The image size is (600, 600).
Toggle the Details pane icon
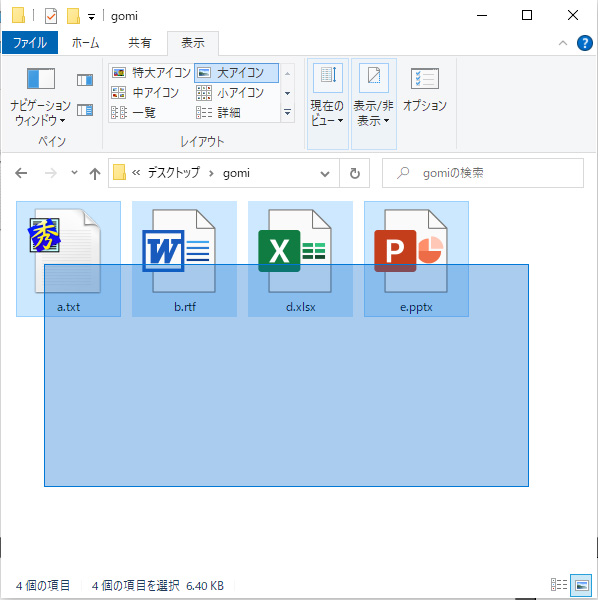pyautogui.click(x=85, y=110)
